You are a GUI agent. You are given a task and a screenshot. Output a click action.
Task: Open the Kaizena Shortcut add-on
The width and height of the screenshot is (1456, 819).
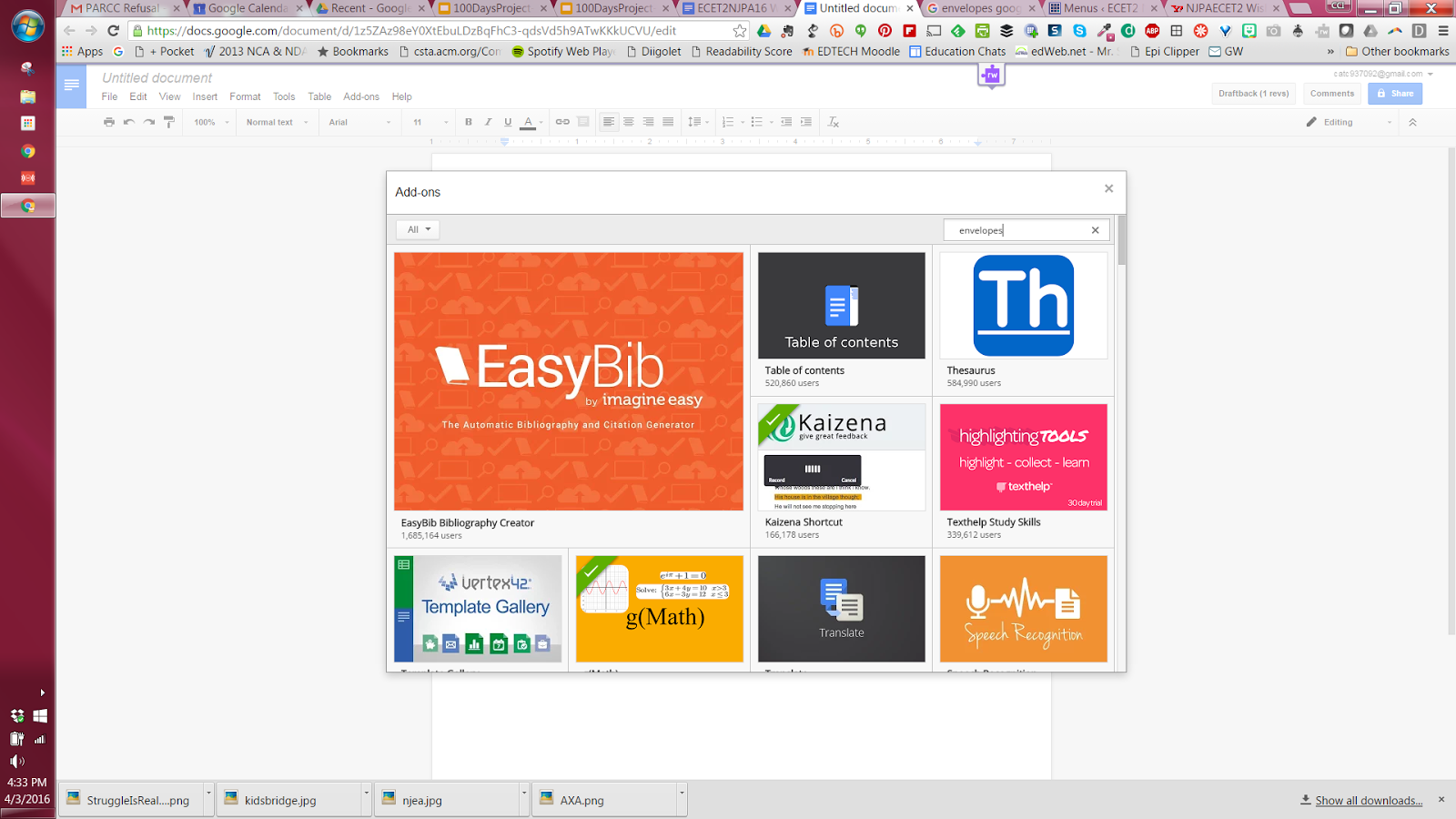tap(842, 472)
